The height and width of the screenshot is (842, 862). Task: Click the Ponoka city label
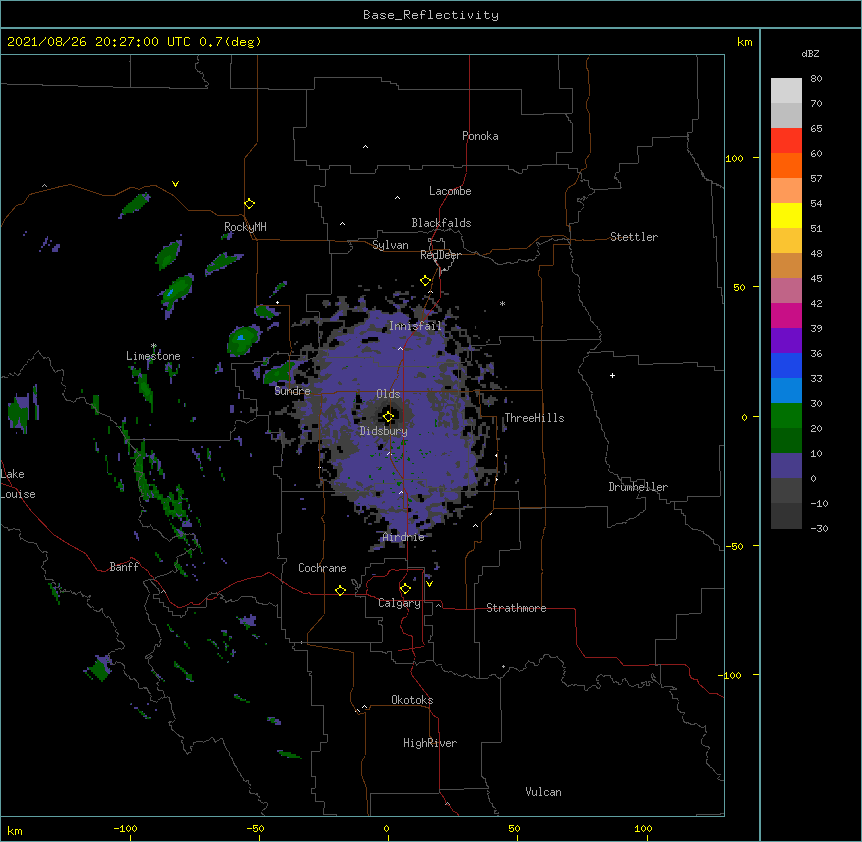point(480,136)
